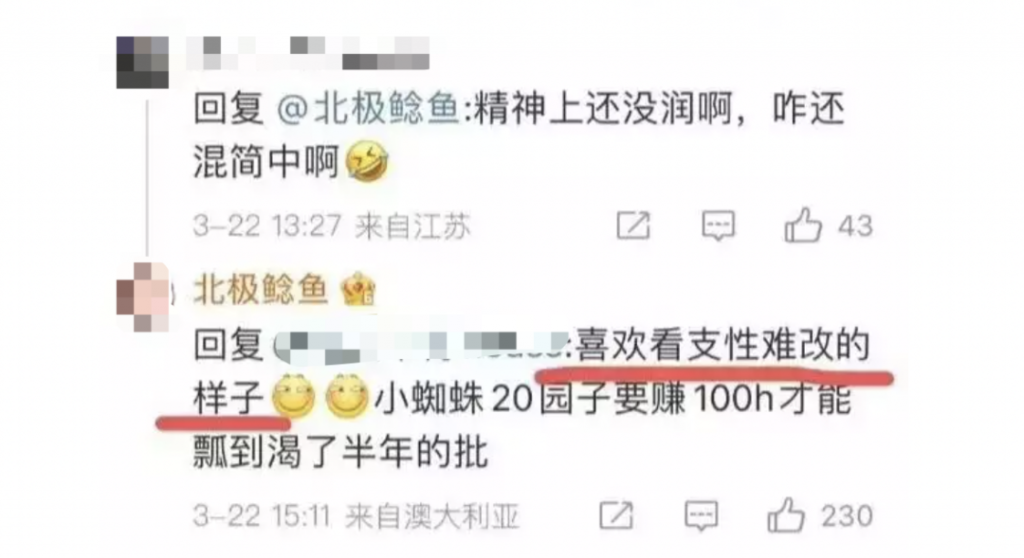Like the first comment with 43 likes
The image size is (1024, 558).
pyautogui.click(x=803, y=225)
